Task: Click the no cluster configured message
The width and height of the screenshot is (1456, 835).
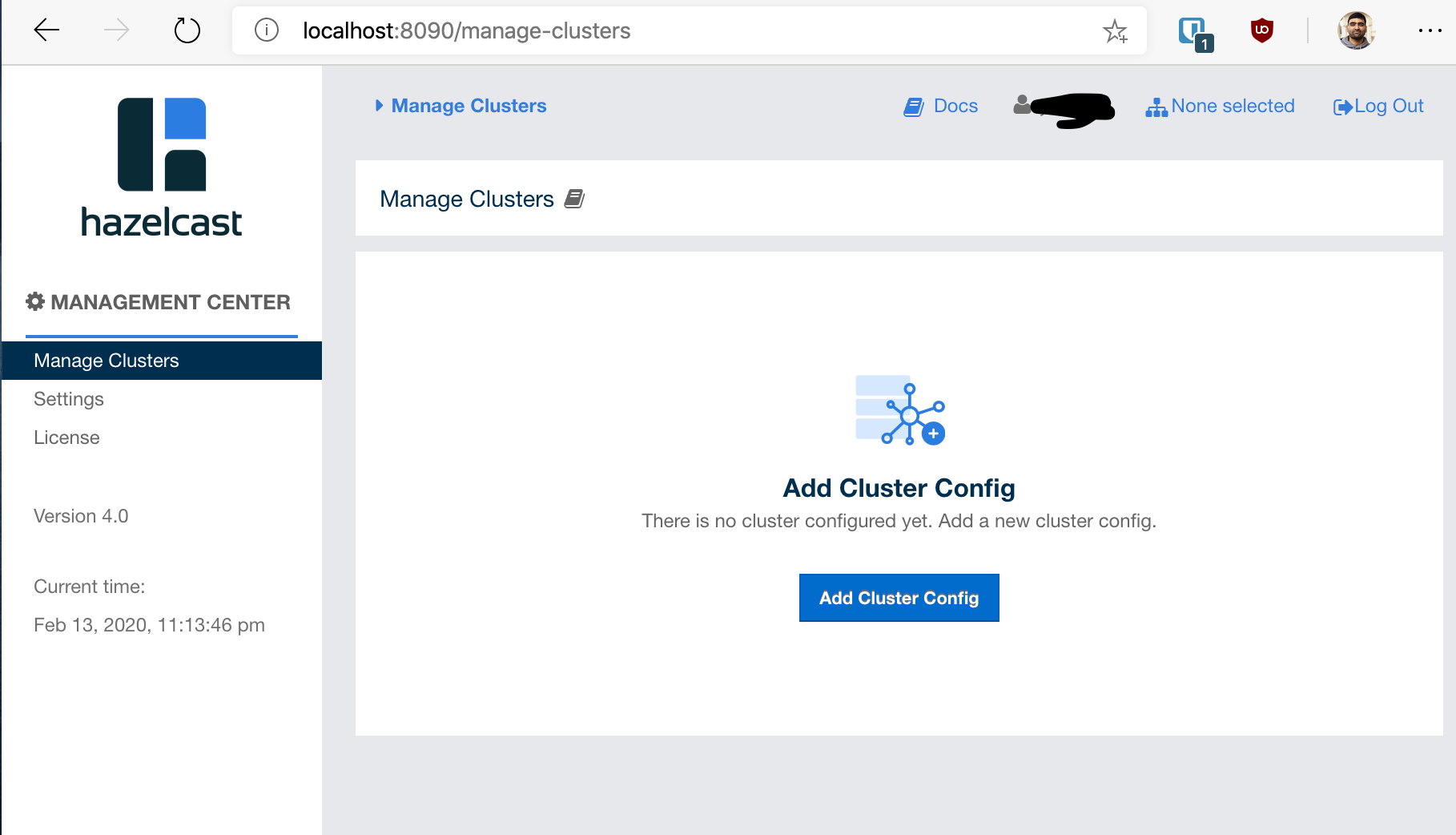Action: pyautogui.click(x=899, y=521)
